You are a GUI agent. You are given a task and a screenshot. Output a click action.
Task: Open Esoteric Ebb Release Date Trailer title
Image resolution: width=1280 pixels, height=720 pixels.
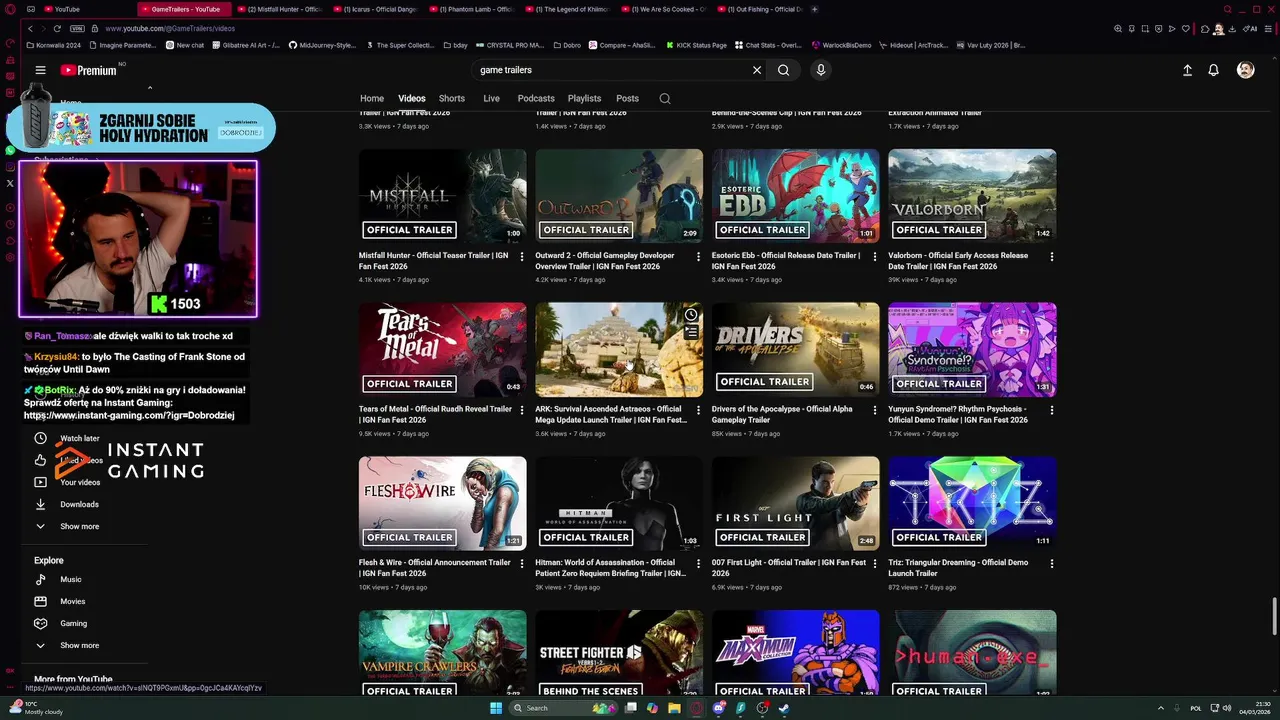pyautogui.click(x=786, y=260)
